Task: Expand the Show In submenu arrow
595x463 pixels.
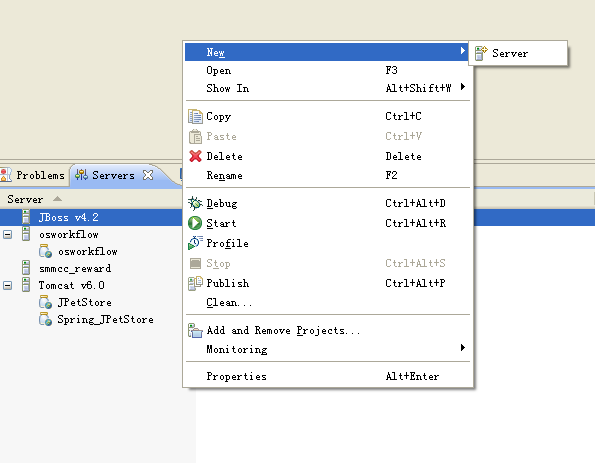Action: pos(463,87)
